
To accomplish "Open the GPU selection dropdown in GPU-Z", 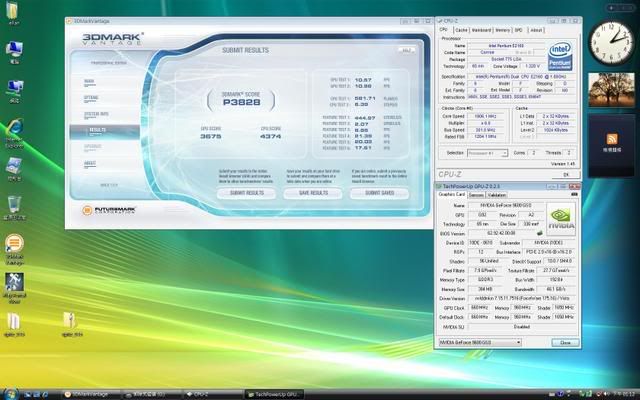I will [480, 342].
